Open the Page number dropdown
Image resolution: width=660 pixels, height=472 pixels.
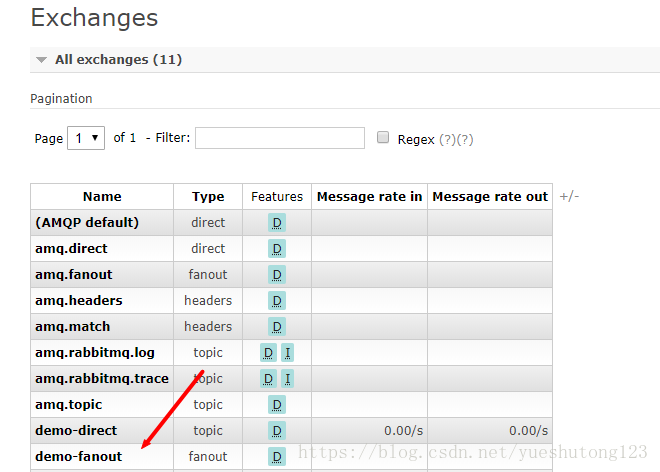(x=86, y=138)
